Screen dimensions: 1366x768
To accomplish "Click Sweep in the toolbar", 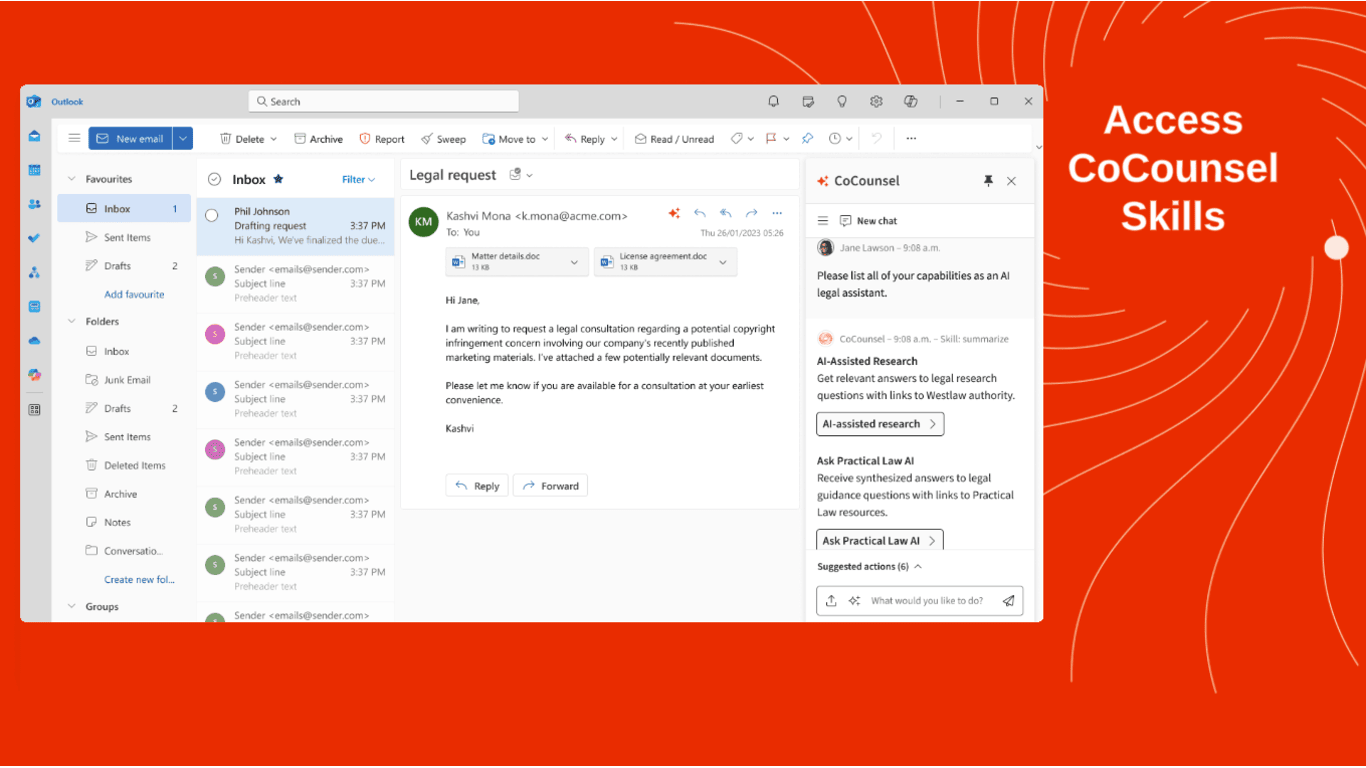I will click(x=443, y=139).
